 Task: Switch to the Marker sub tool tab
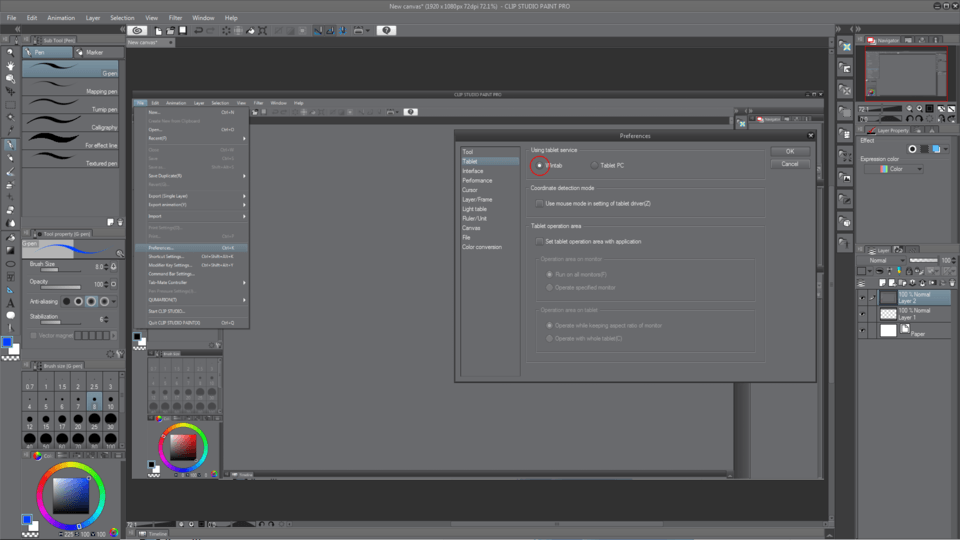click(94, 52)
